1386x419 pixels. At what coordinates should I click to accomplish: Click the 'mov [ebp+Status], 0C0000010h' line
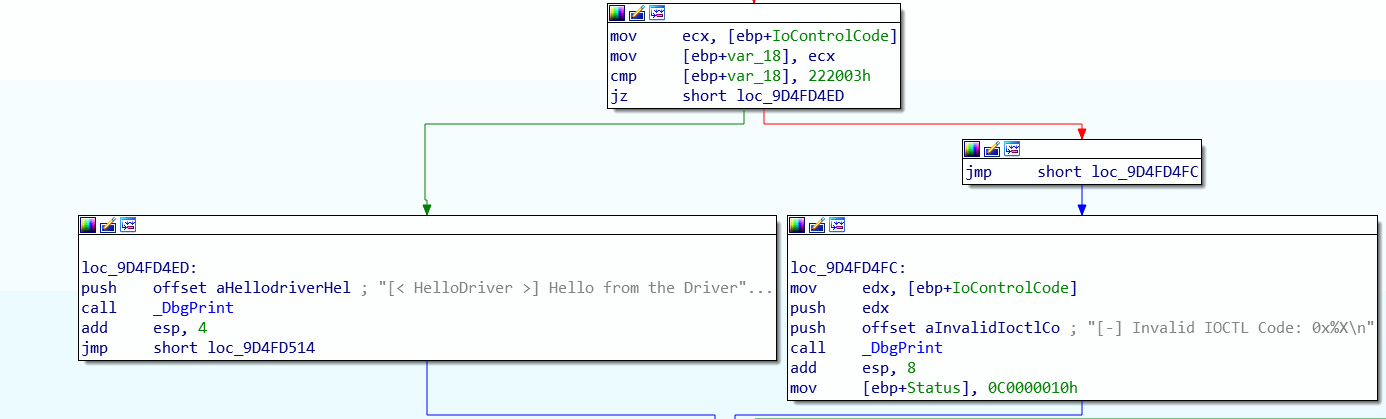click(933, 388)
